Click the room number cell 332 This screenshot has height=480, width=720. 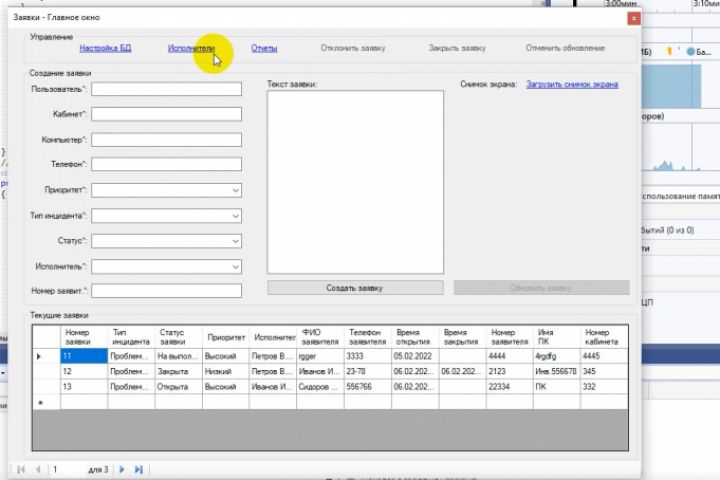tap(604, 387)
